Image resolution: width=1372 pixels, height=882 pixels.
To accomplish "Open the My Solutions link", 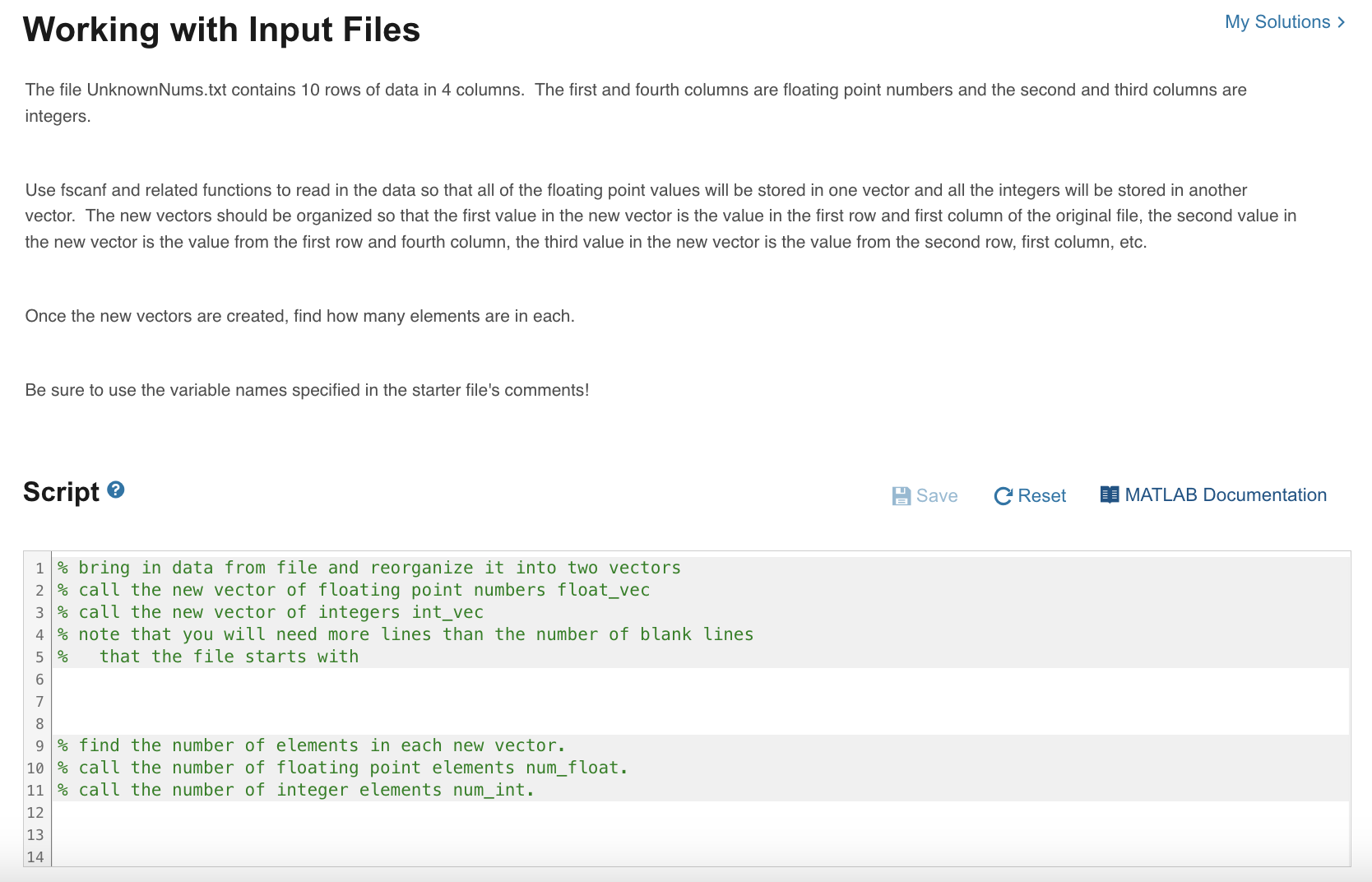I will tap(1277, 22).
